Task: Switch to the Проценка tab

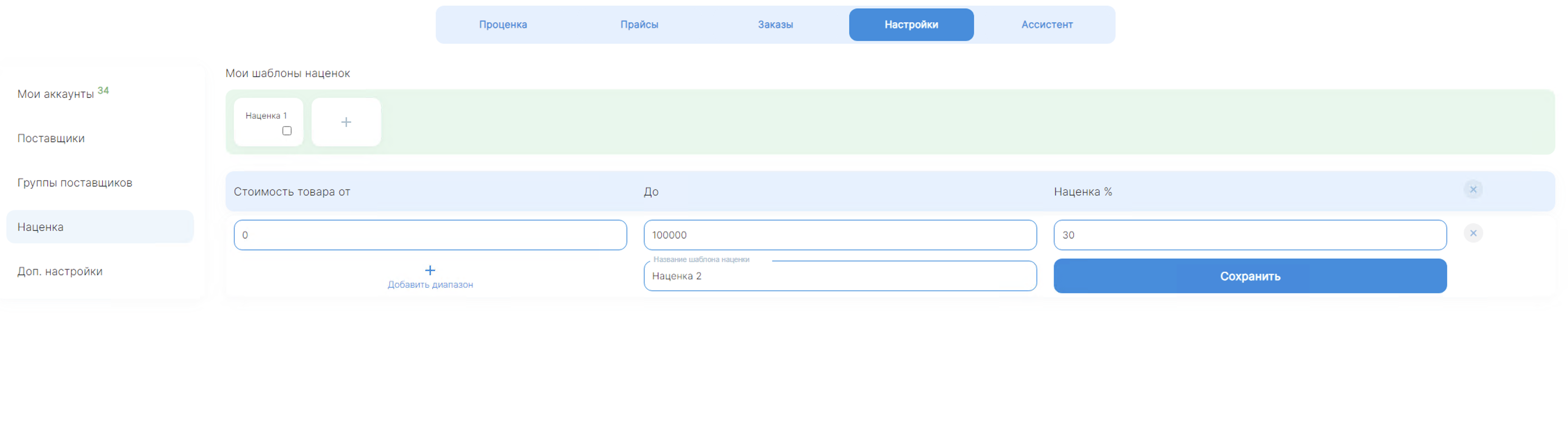Action: pyautogui.click(x=503, y=24)
